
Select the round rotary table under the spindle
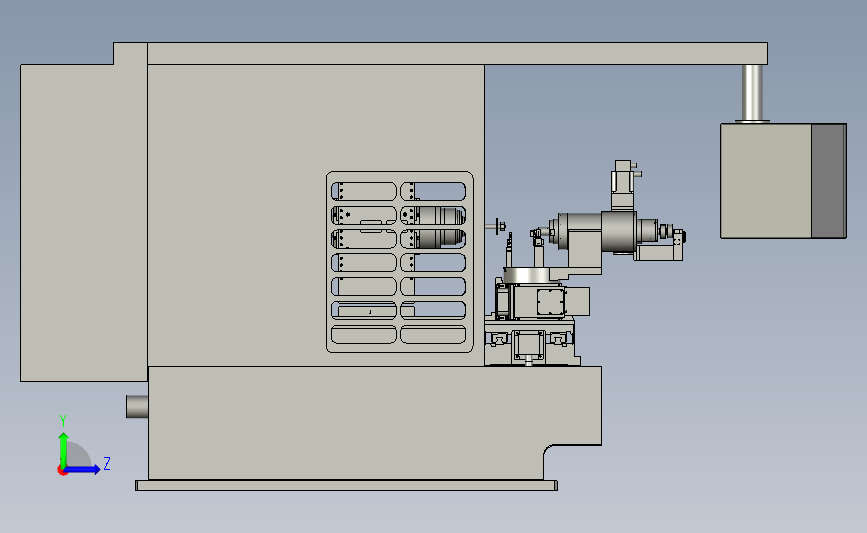tap(526, 275)
